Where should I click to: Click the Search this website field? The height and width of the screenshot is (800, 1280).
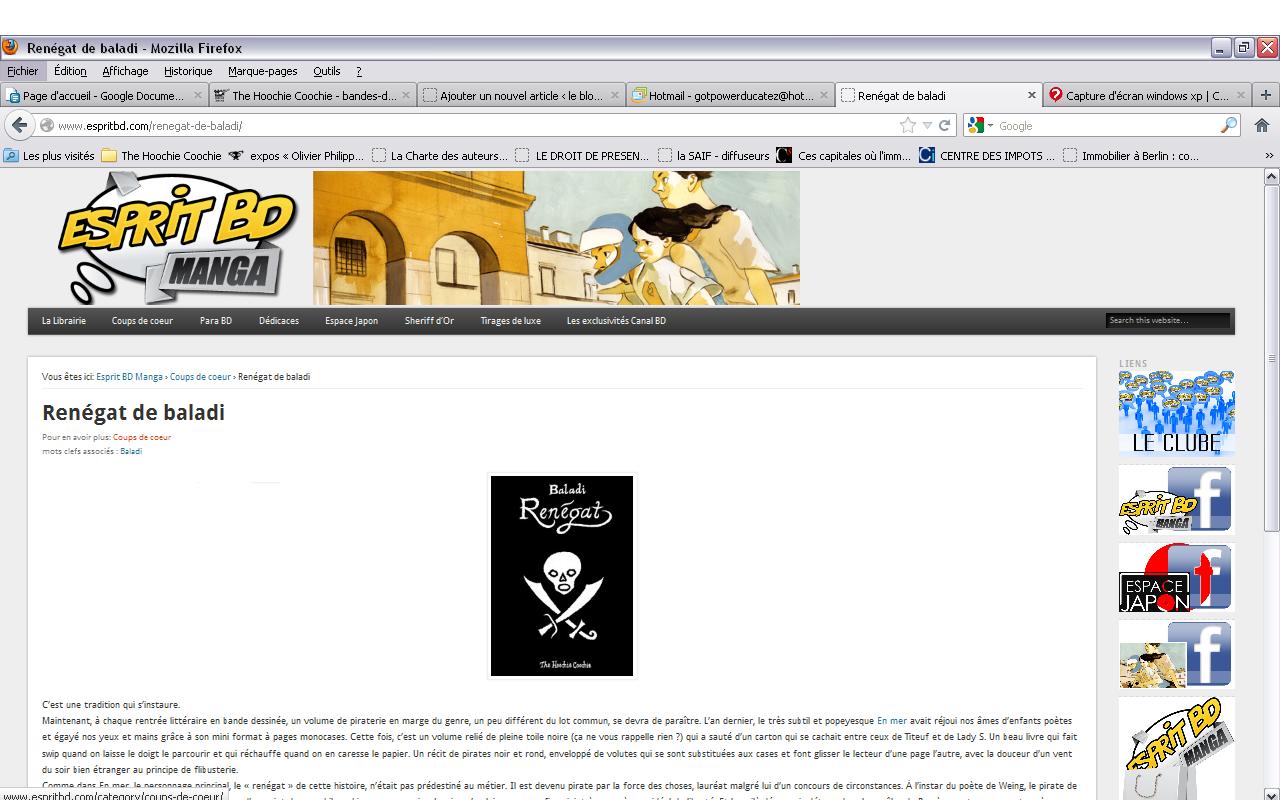pyautogui.click(x=1168, y=321)
